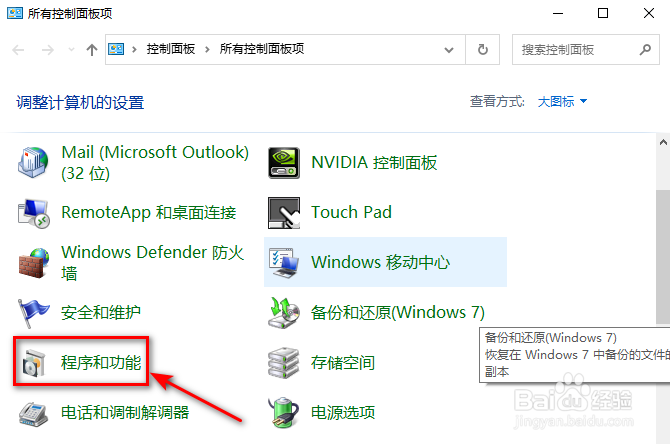Click the 存储空间 stacked drives icon
The image size is (670, 444).
pyautogui.click(x=284, y=363)
